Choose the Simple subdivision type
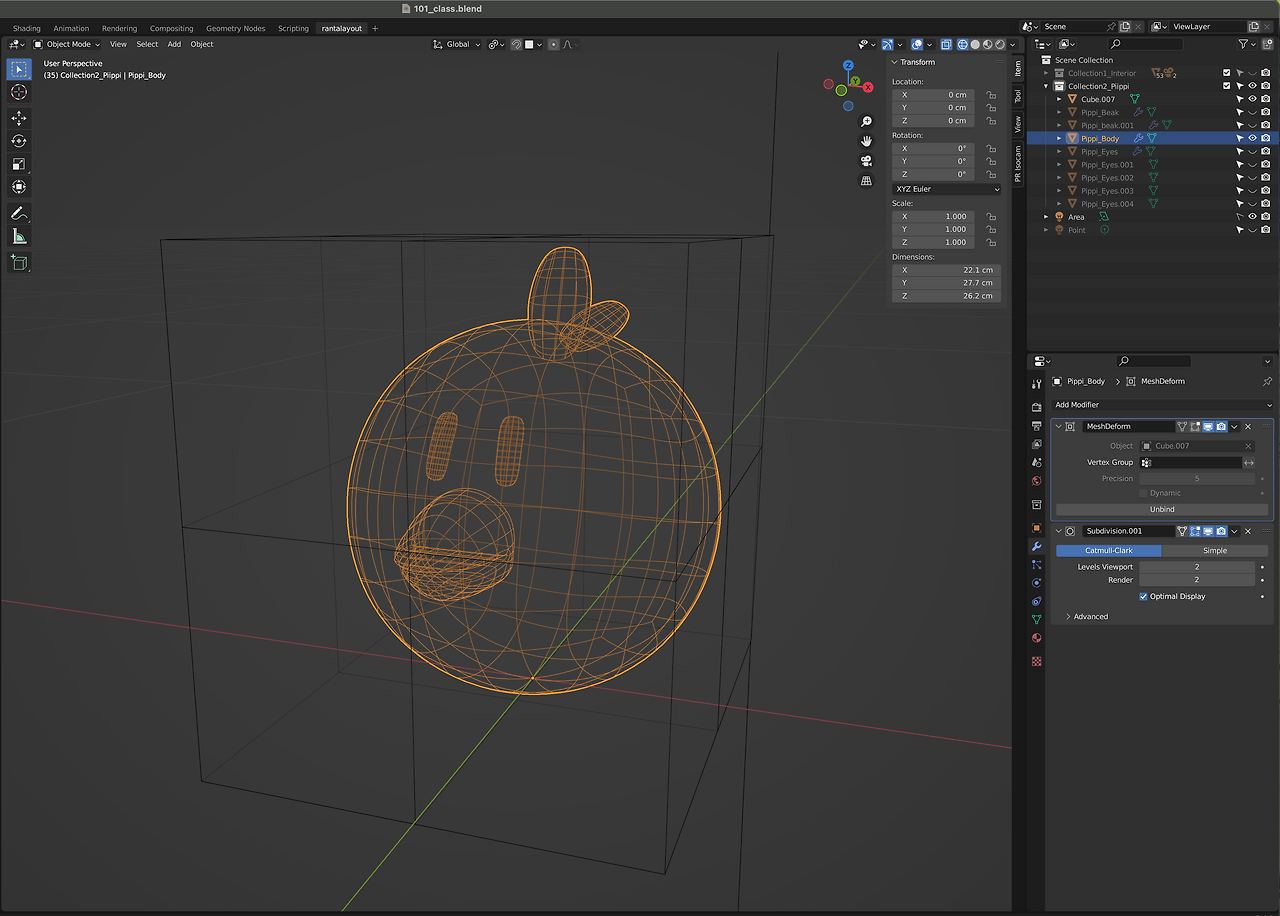The image size is (1280, 916). tap(1214, 551)
